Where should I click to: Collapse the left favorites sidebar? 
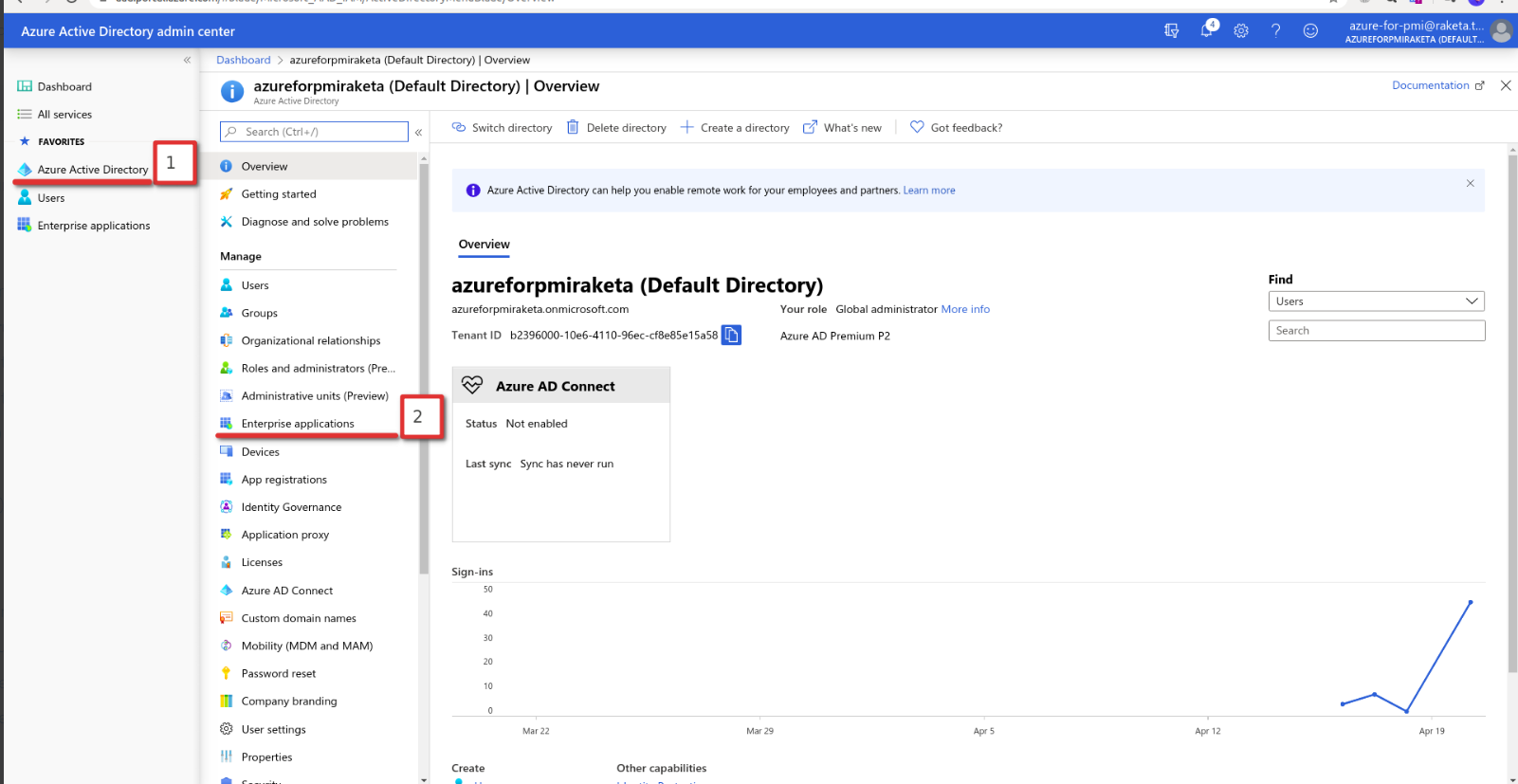tap(187, 60)
